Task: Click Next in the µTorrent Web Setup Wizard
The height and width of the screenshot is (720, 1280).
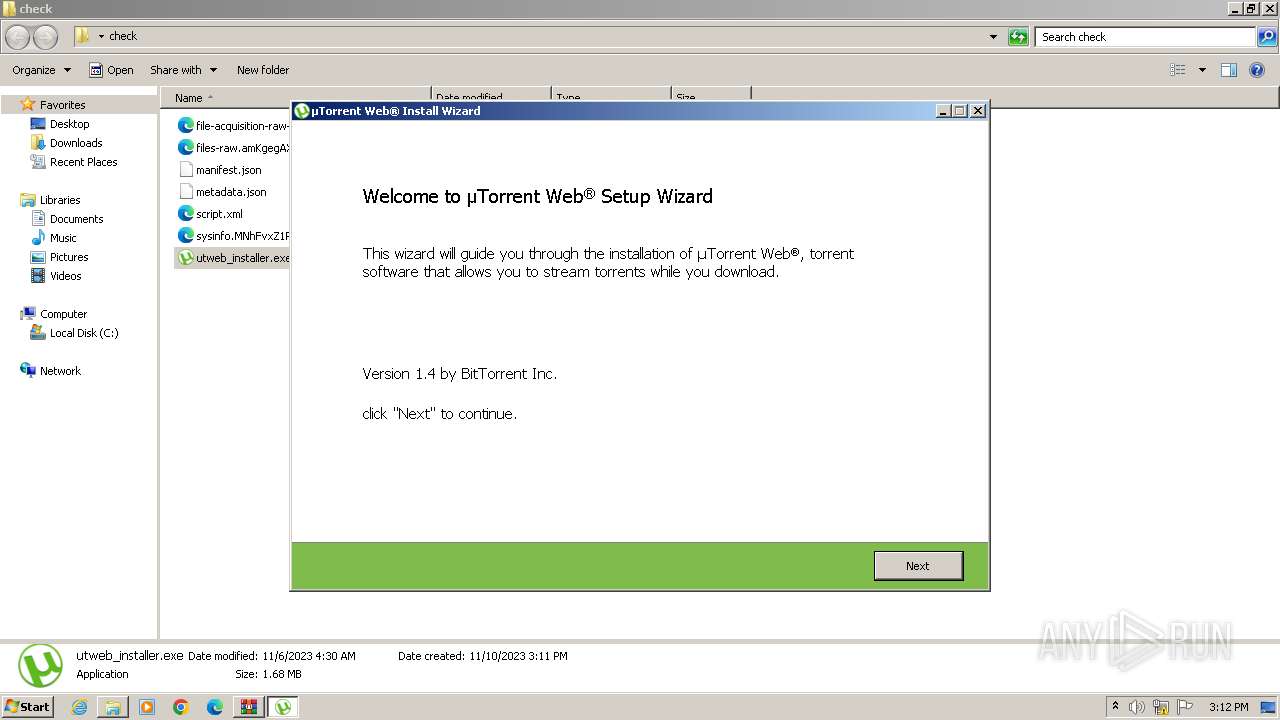Action: pos(918,566)
